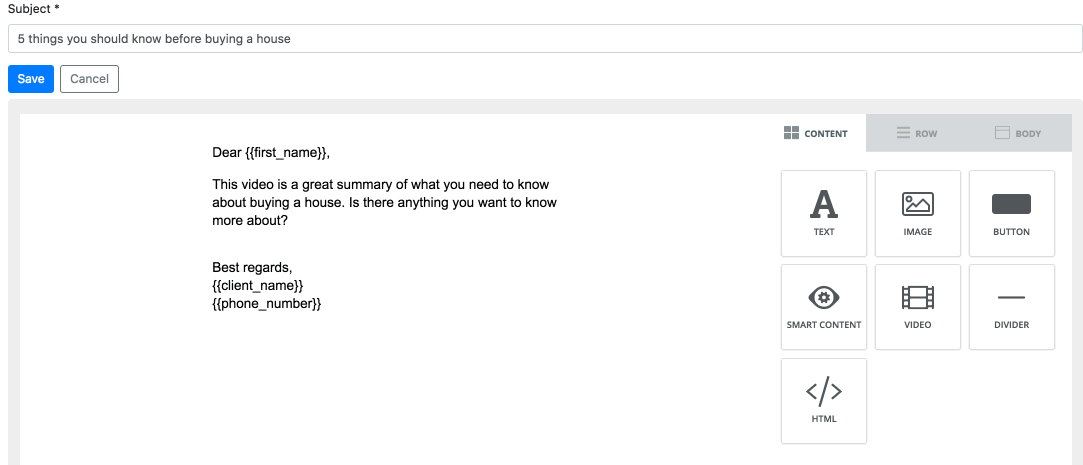
Task: Select the Divider line block
Action: [1011, 307]
